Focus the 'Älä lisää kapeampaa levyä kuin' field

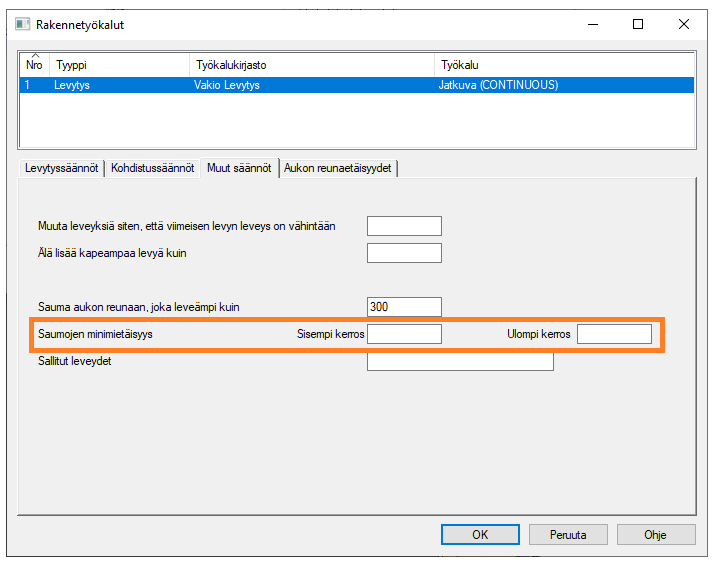pos(404,253)
